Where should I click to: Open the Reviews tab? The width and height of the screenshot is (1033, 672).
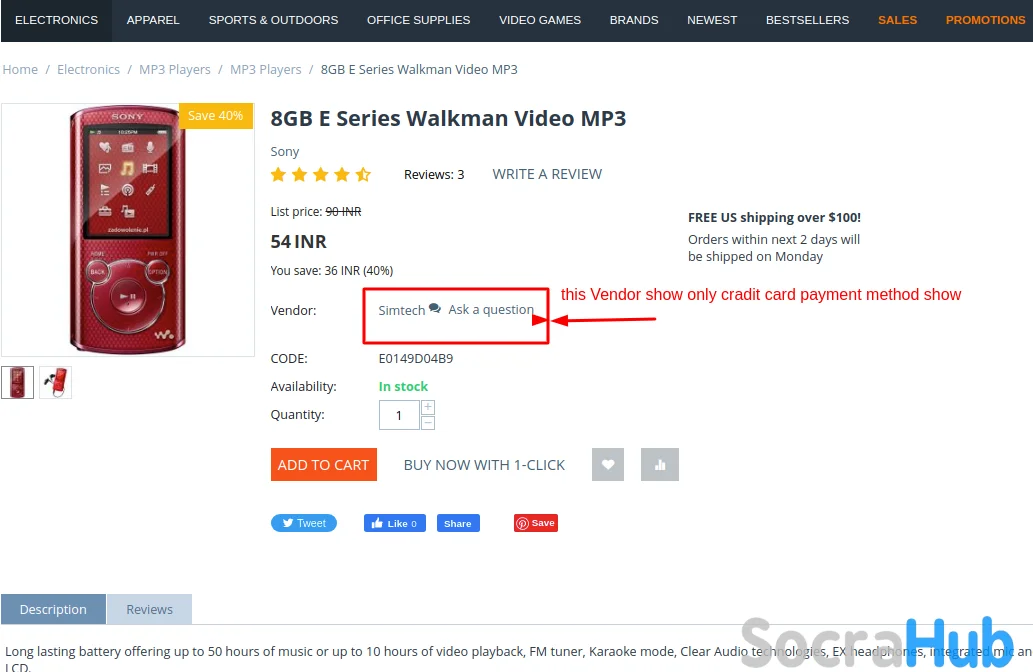[x=150, y=609]
